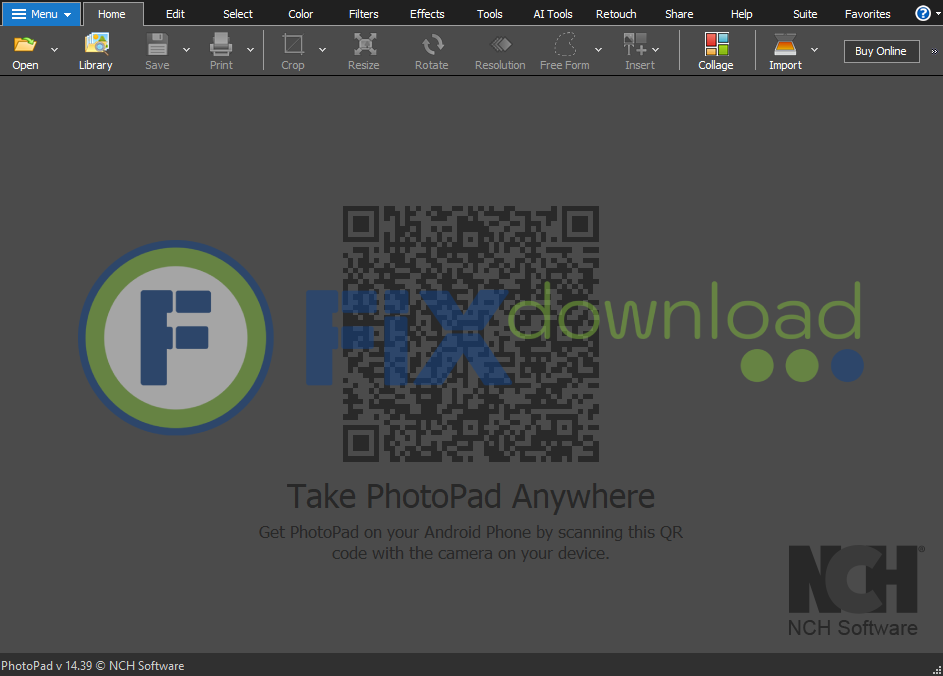The image size is (943, 676).
Task: Click the Save disk icon
Action: pos(157,45)
